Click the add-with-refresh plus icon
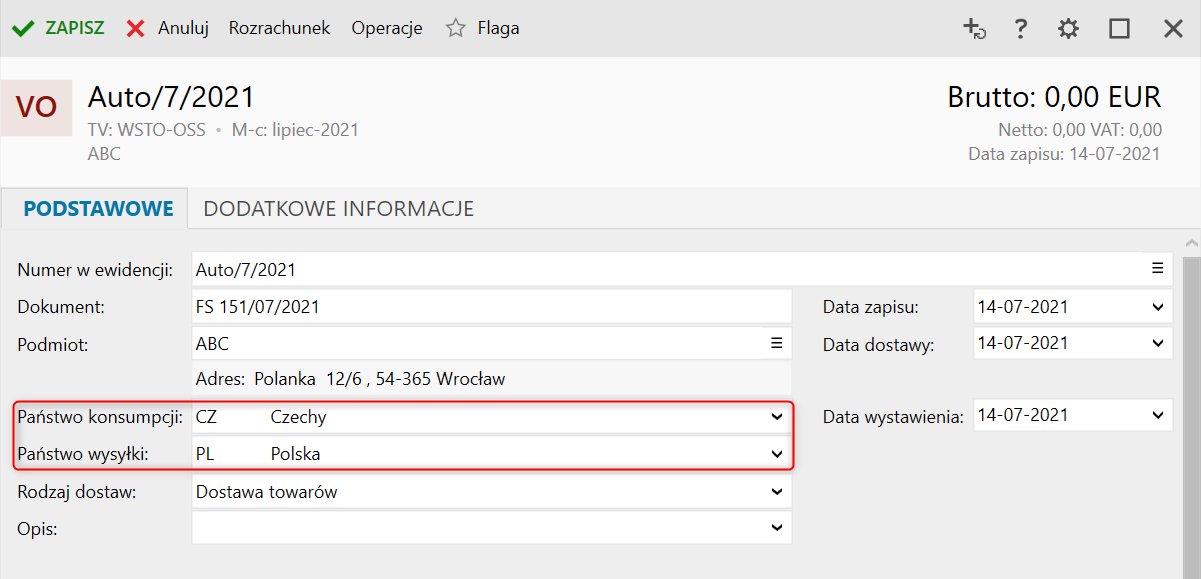The height and width of the screenshot is (579, 1201). (x=974, y=29)
